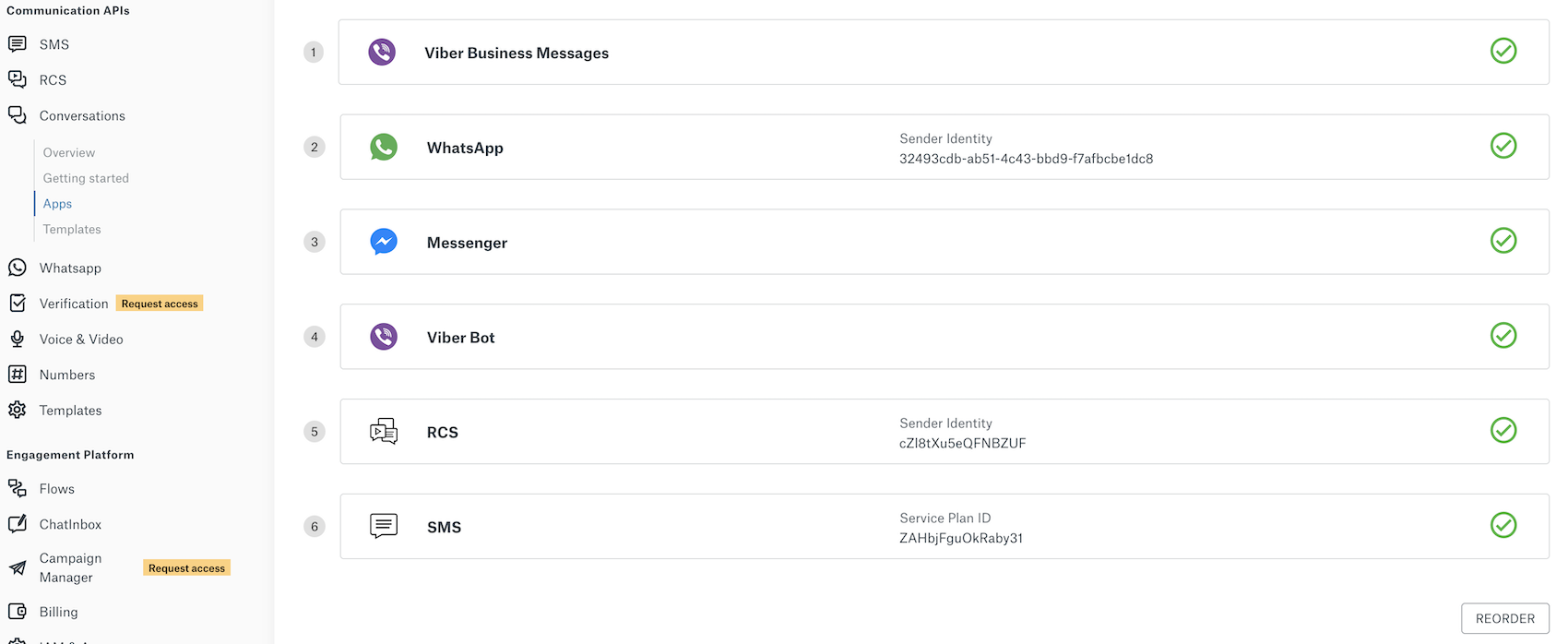Click the Viber Business Messages purple icon
The image size is (1568, 644).
click(382, 52)
